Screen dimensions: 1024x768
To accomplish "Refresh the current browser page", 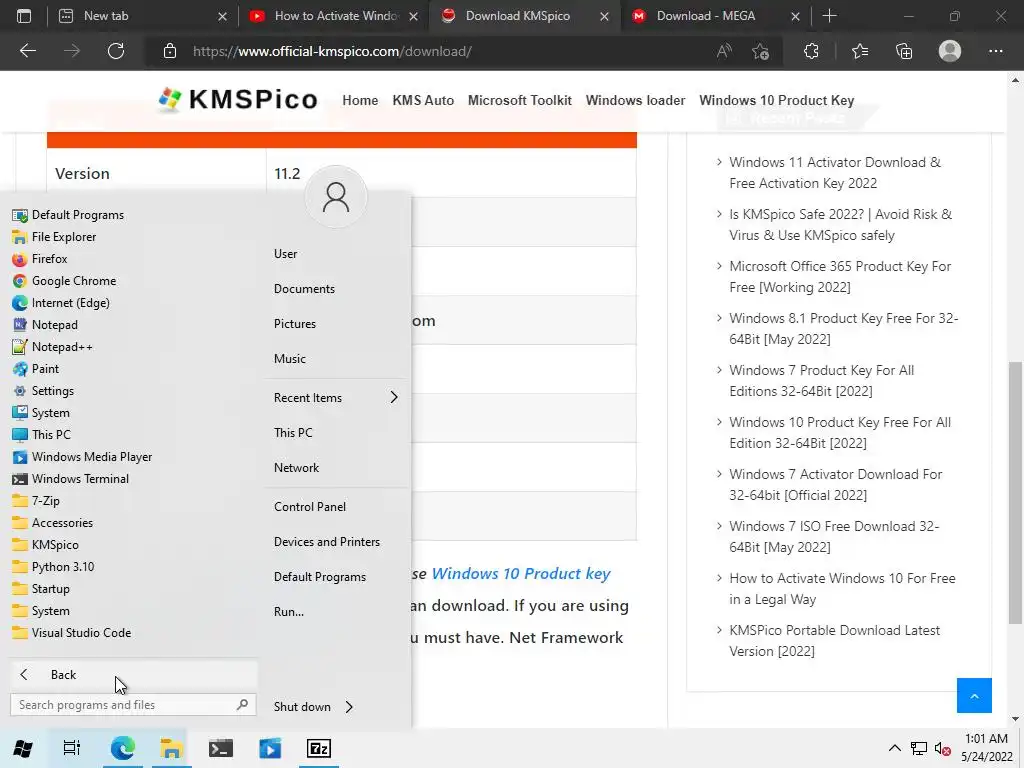I will tap(116, 51).
